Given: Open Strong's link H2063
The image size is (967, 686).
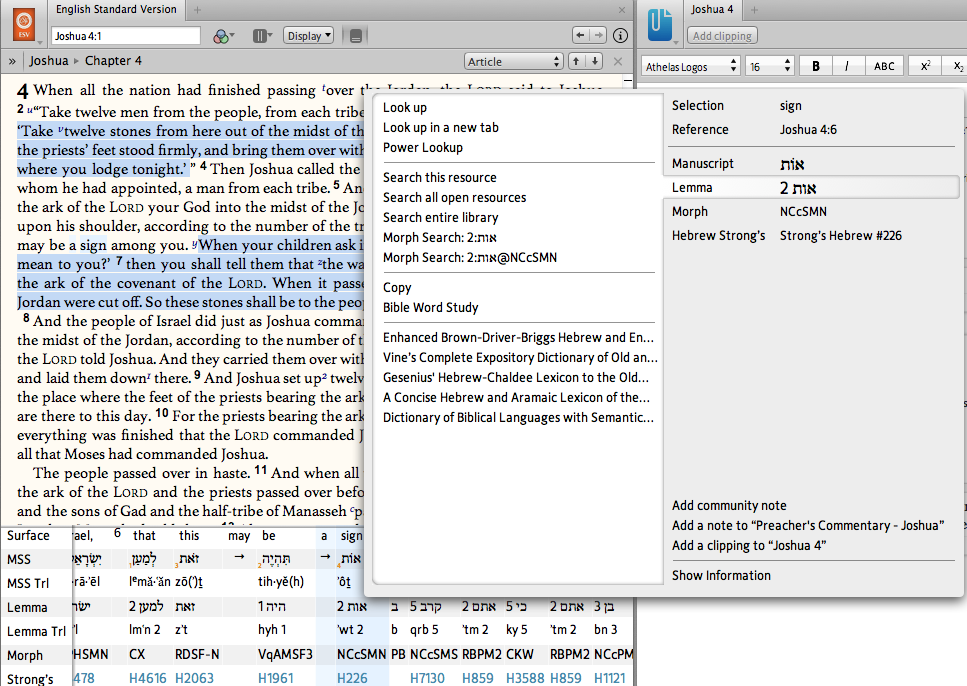Looking at the screenshot, I should coord(194,678).
